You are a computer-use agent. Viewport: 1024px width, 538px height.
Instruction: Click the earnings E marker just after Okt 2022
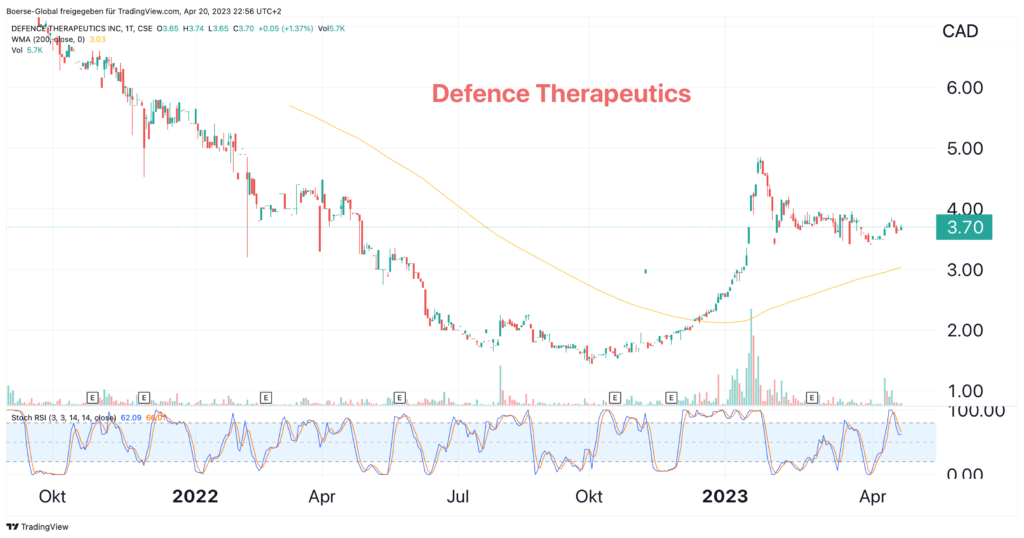(614, 397)
